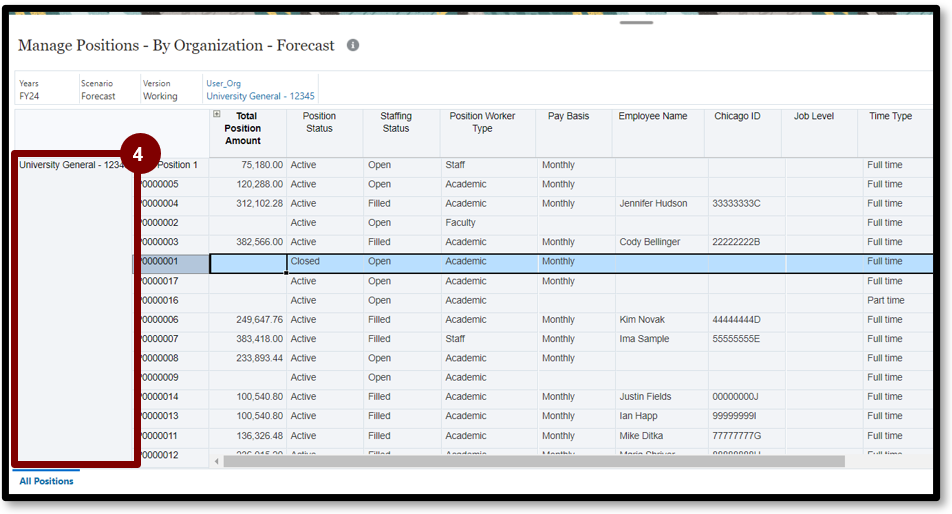Click the Closed position status cell
The width and height of the screenshot is (952, 514).
325,261
